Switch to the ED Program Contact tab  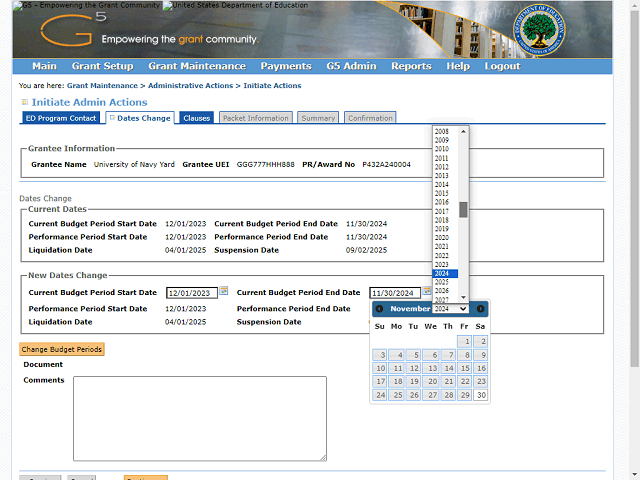tap(61, 118)
